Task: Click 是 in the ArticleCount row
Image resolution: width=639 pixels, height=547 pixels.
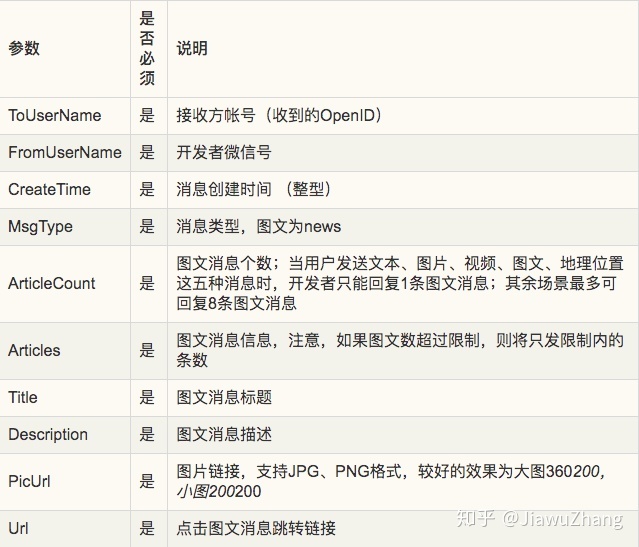Action: (x=147, y=284)
